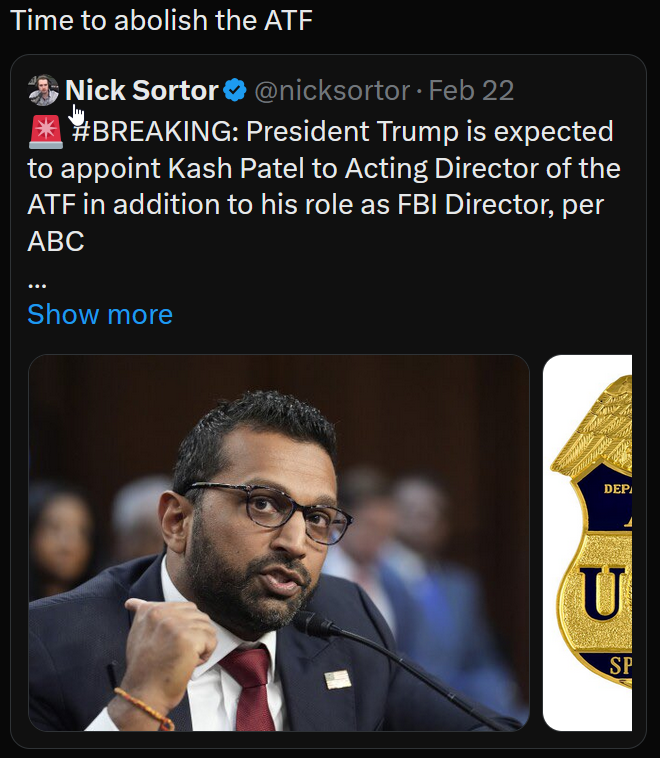
Task: Click Nick Sortor's profile avatar
Action: point(44,91)
